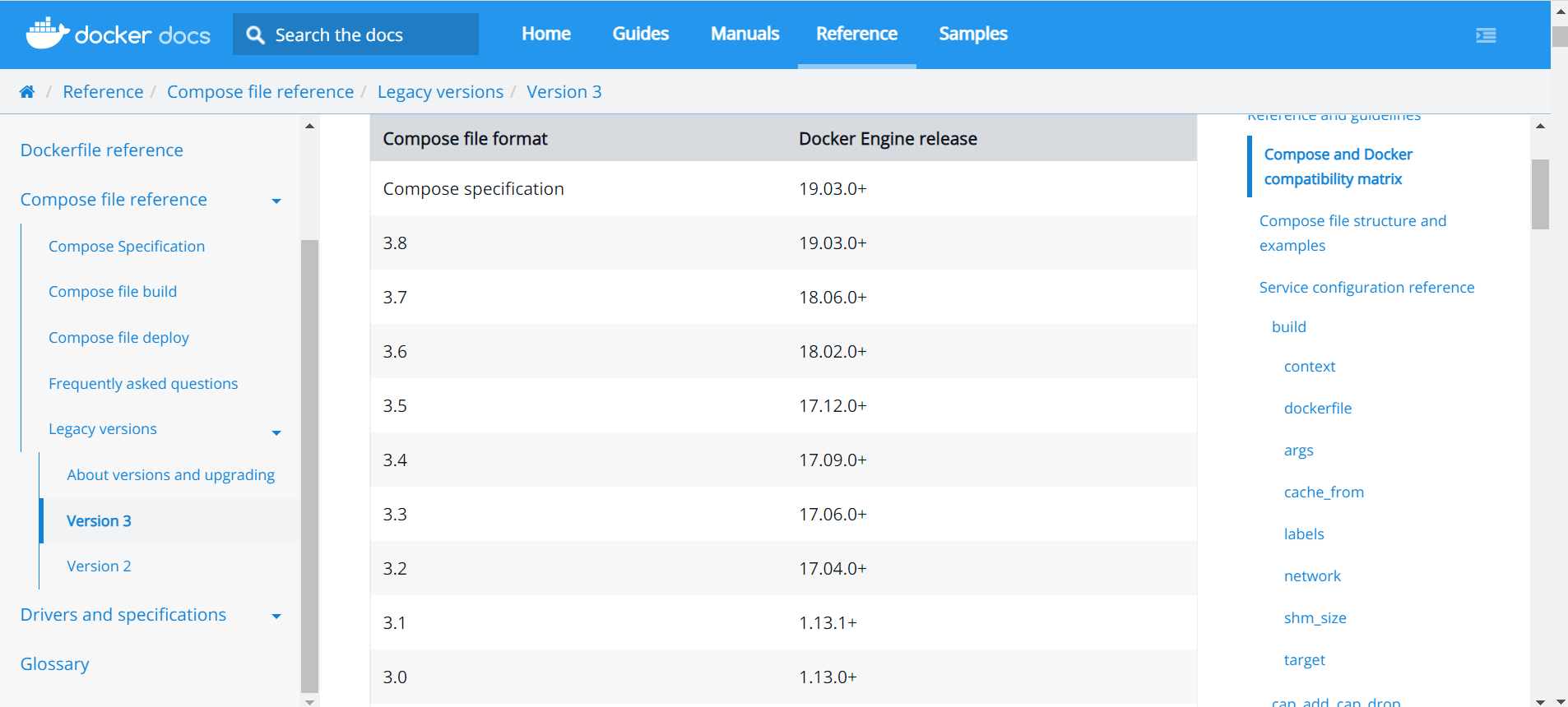1568x707 pixels.
Task: Click left sidebar scrollbar up arrow
Action: [x=309, y=126]
